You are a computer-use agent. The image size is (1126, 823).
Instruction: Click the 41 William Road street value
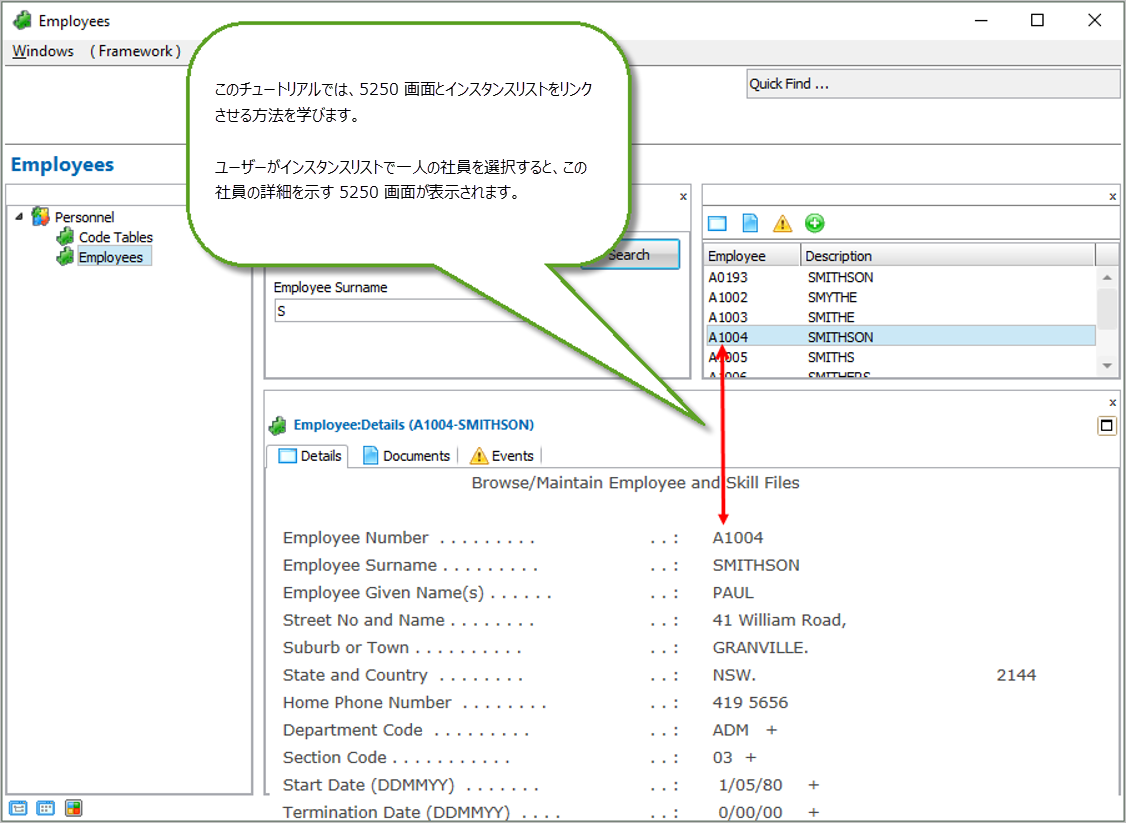click(x=779, y=620)
